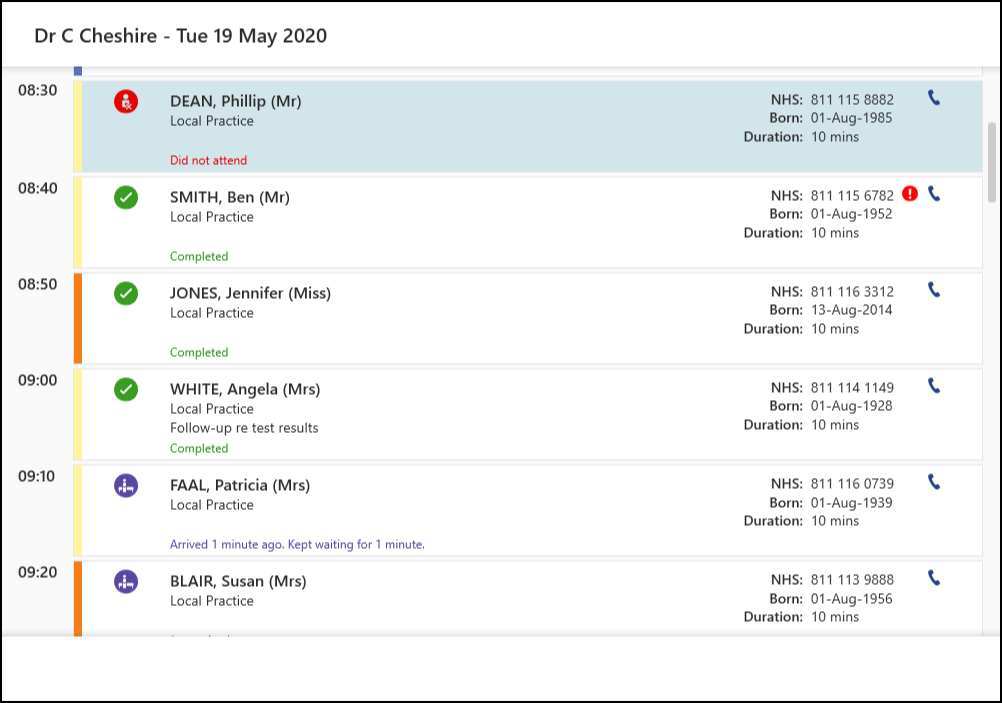
Task: Open patient name WHITE, Angela (Mrs)
Action: click(x=245, y=389)
